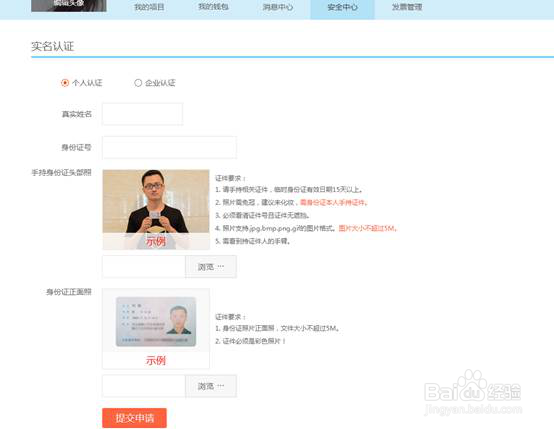Click requirement 证件必须是彩色照片
This screenshot has height=429, width=554.
point(251,341)
